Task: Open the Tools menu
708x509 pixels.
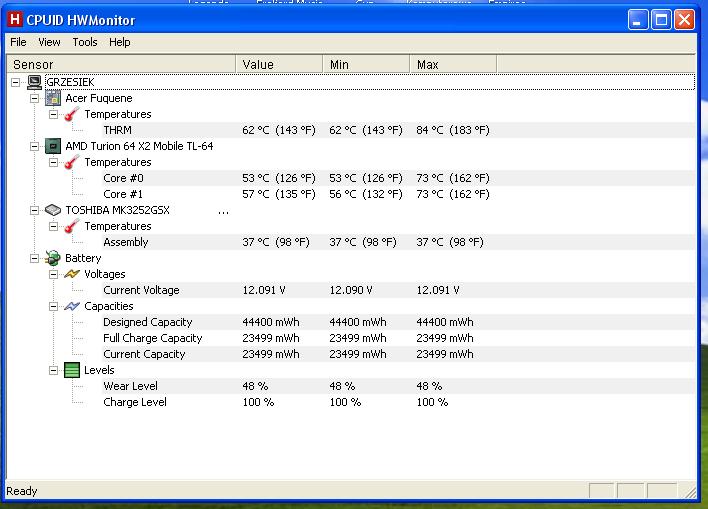Action: [x=85, y=42]
